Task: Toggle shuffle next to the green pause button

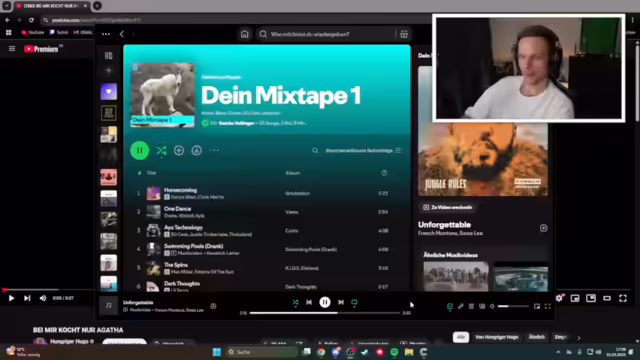Action: [x=161, y=151]
